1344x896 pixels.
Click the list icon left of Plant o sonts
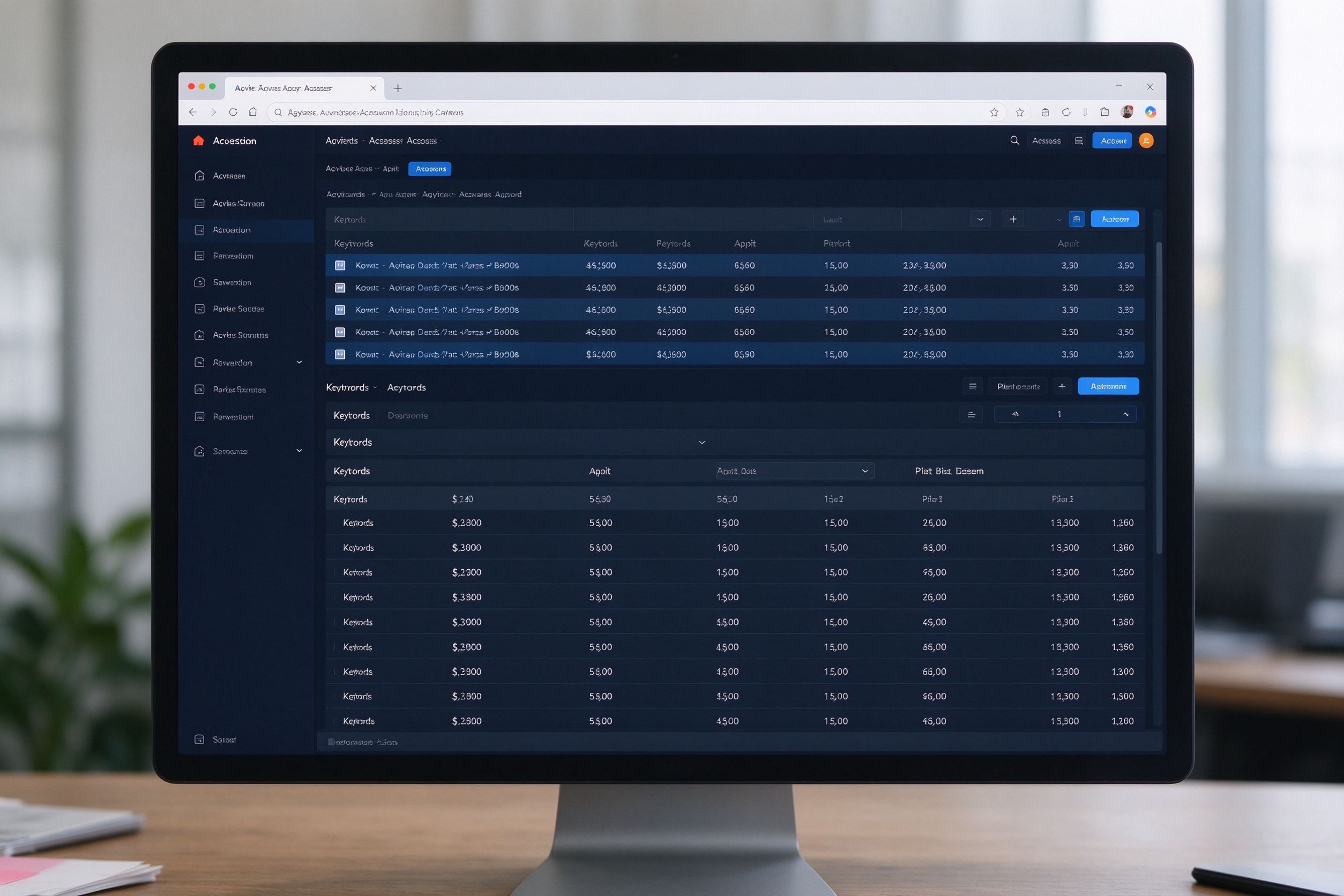[x=973, y=386]
